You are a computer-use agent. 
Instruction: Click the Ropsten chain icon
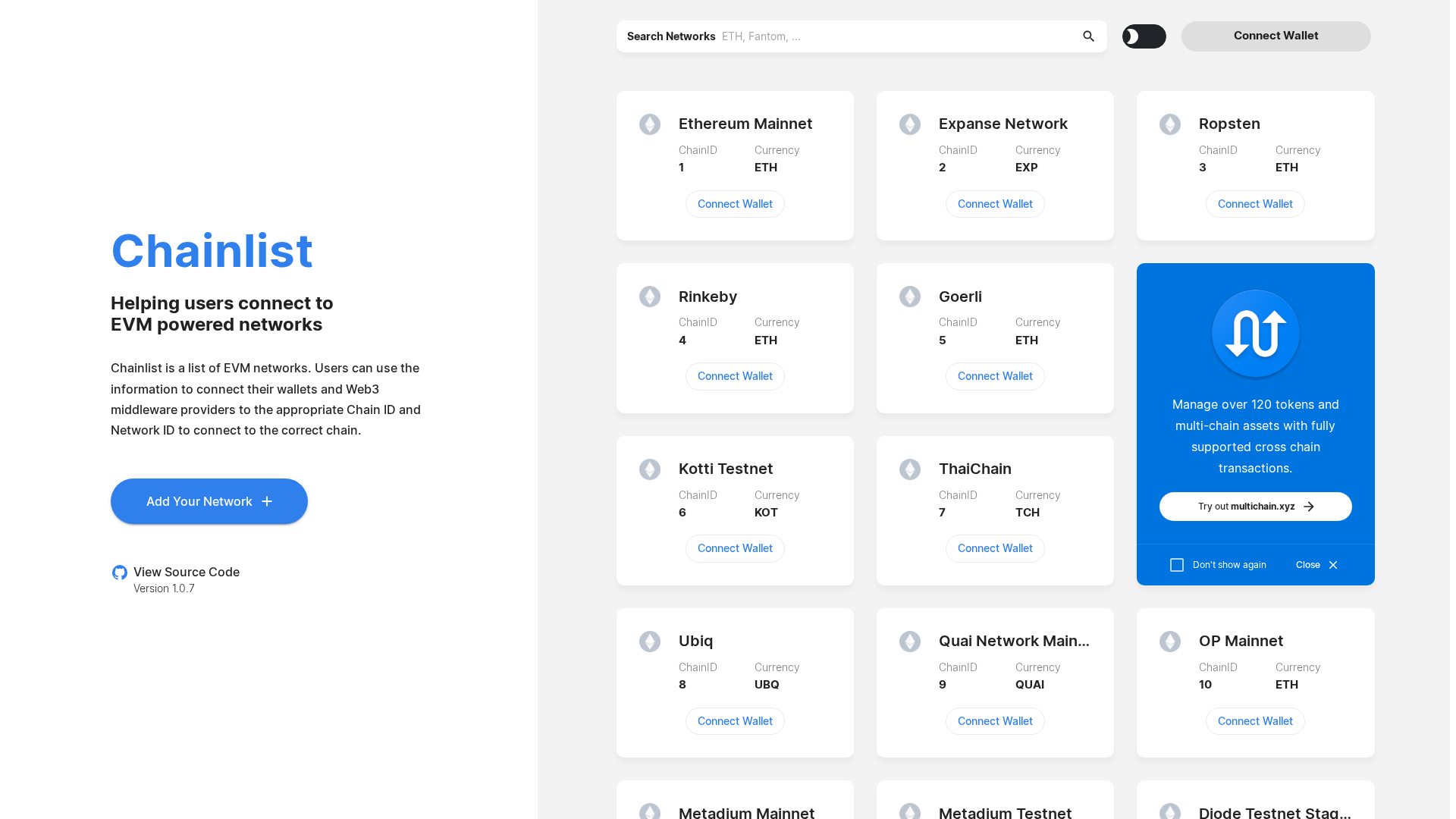pos(1170,124)
